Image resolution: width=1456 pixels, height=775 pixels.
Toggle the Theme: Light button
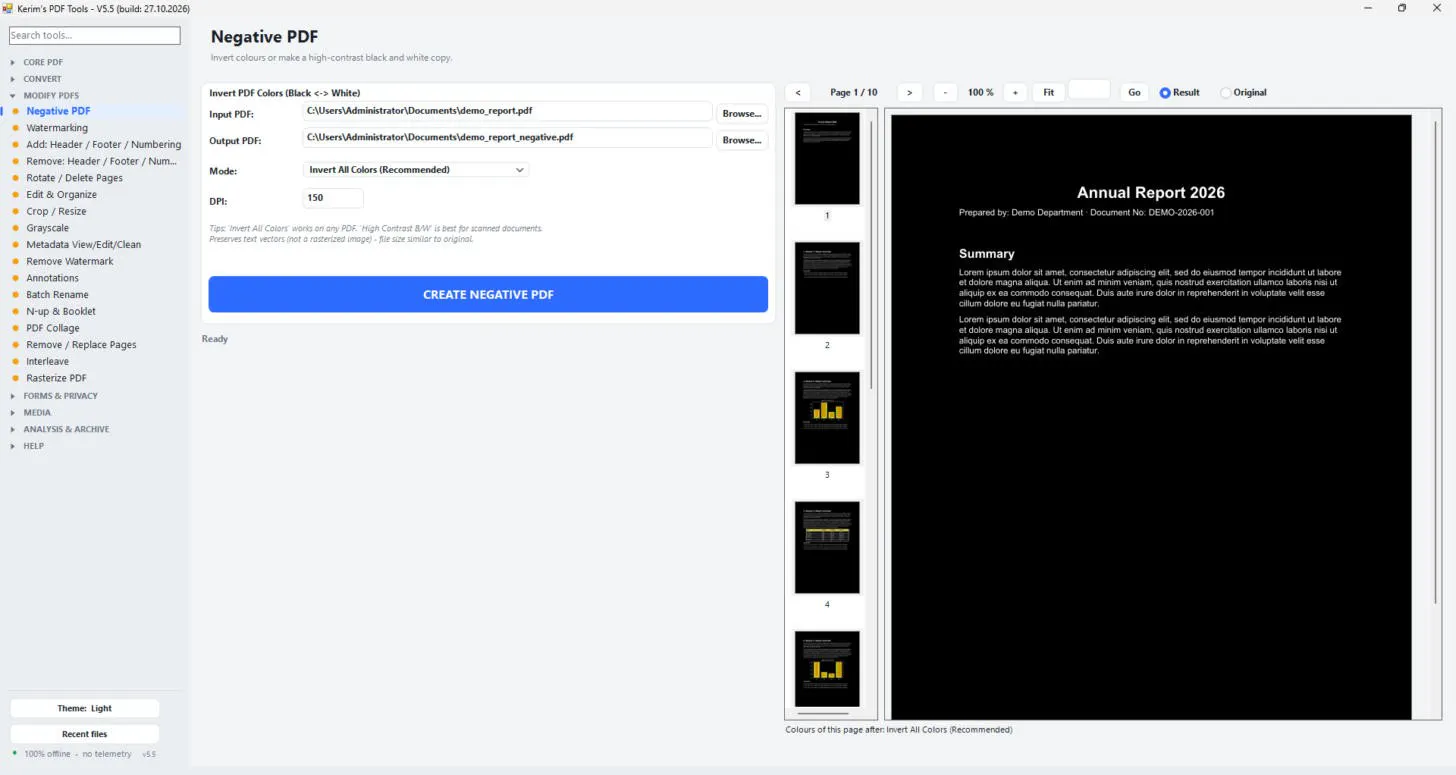[x=85, y=708]
